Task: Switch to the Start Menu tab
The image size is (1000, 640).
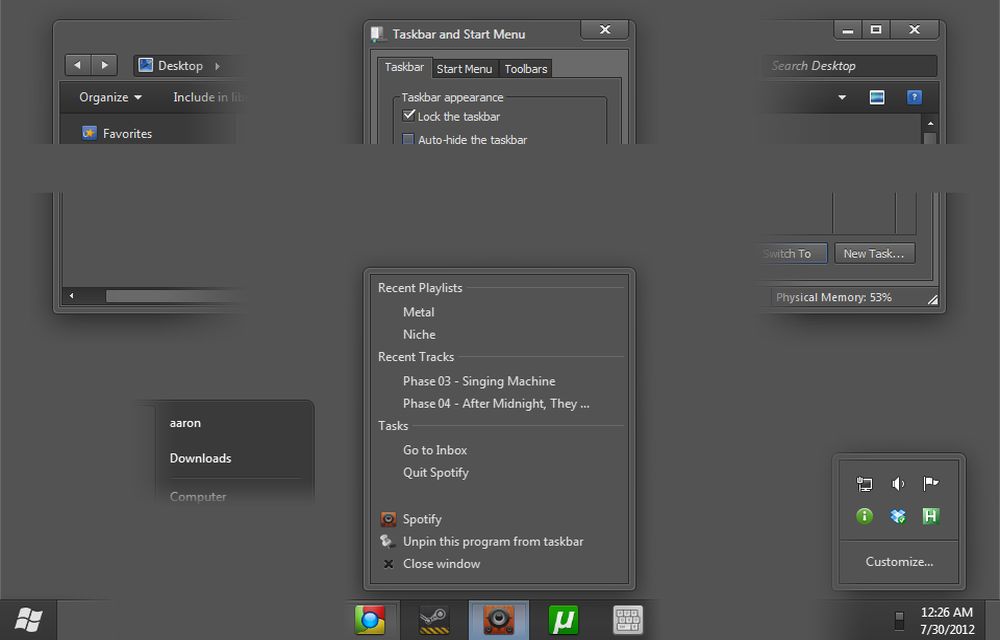Action: [x=464, y=69]
